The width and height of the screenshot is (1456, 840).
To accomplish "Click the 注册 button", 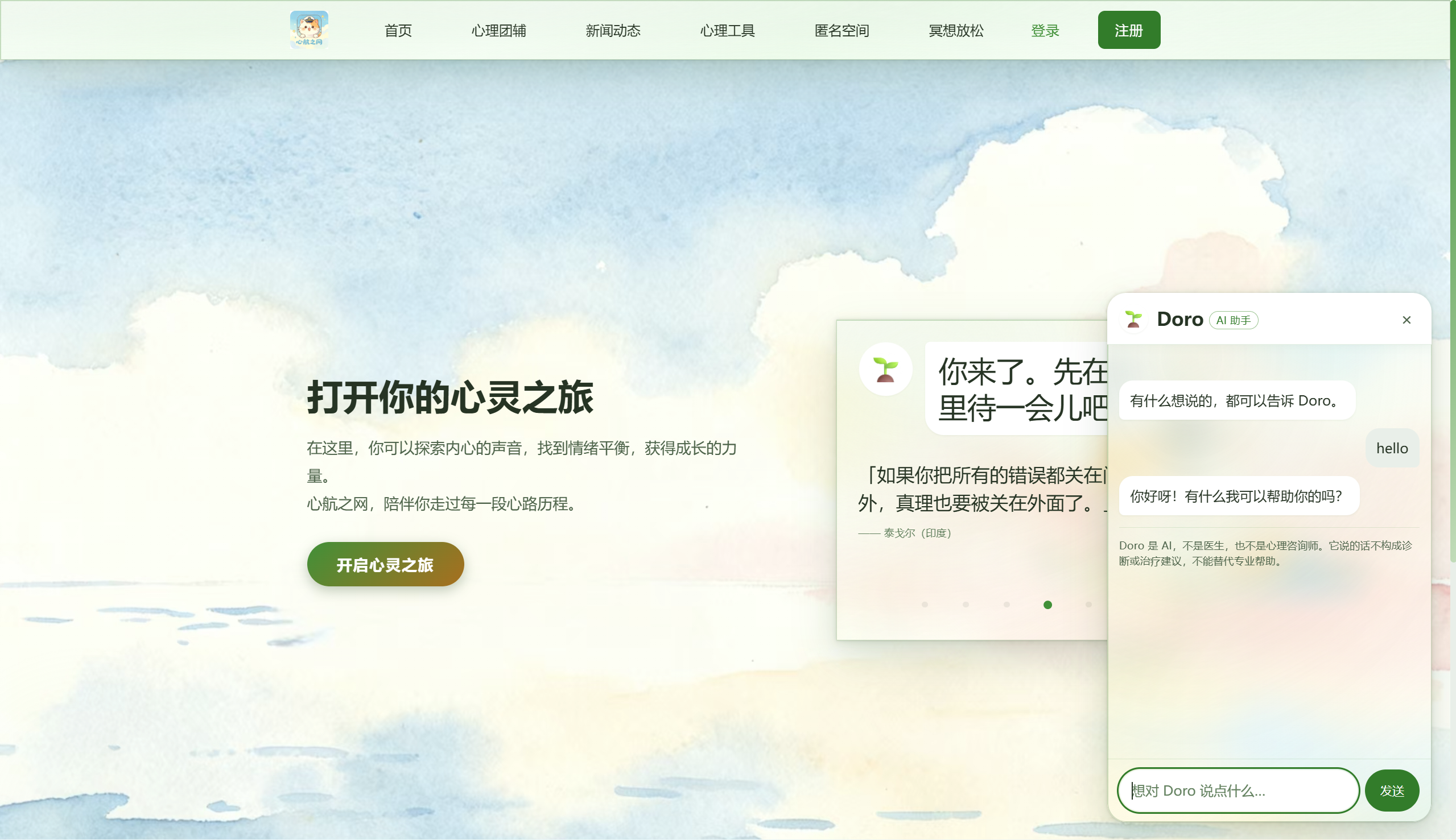I will pos(1129,30).
